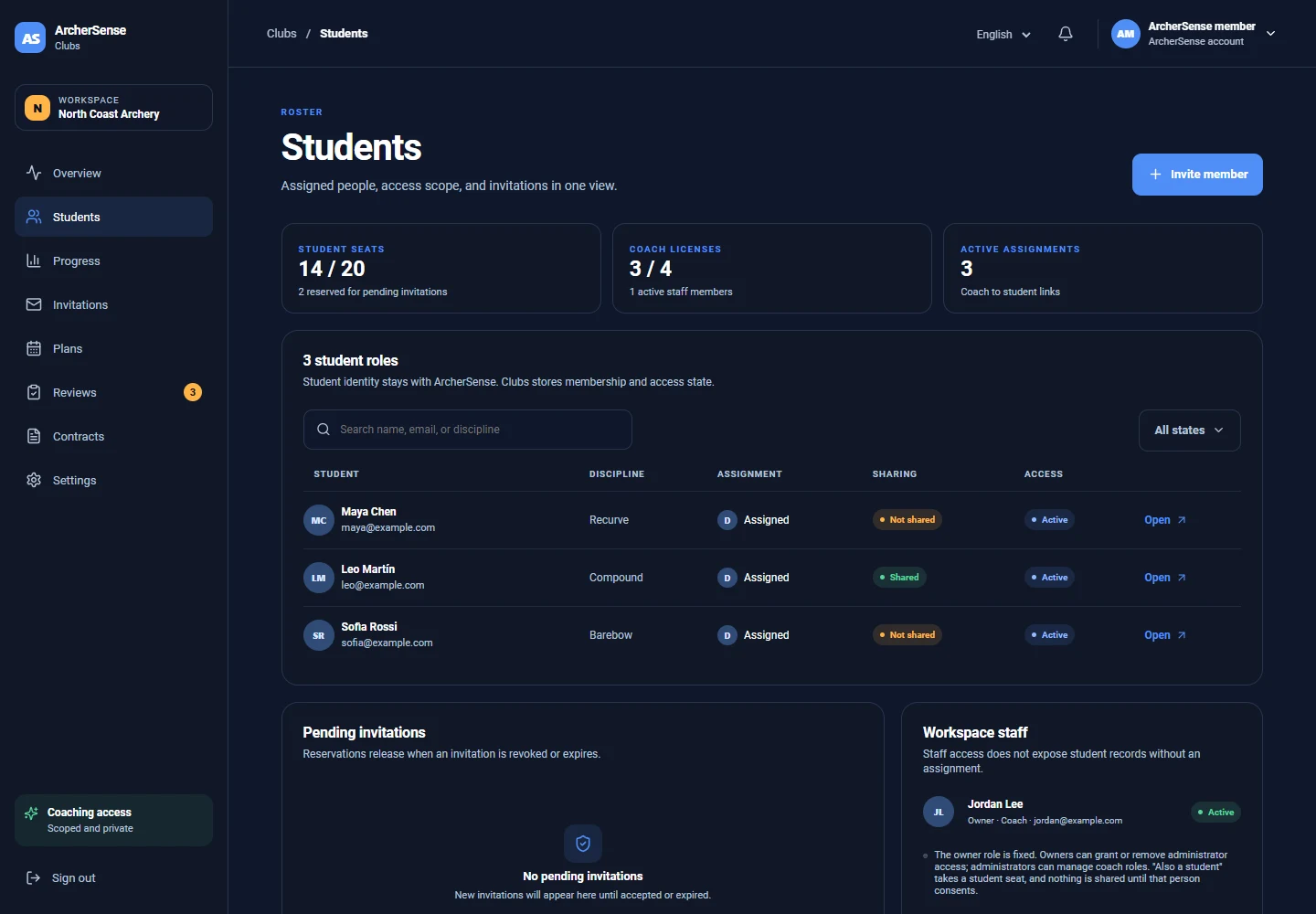Click the Compound discipline cell
1316x914 pixels.
616,578
